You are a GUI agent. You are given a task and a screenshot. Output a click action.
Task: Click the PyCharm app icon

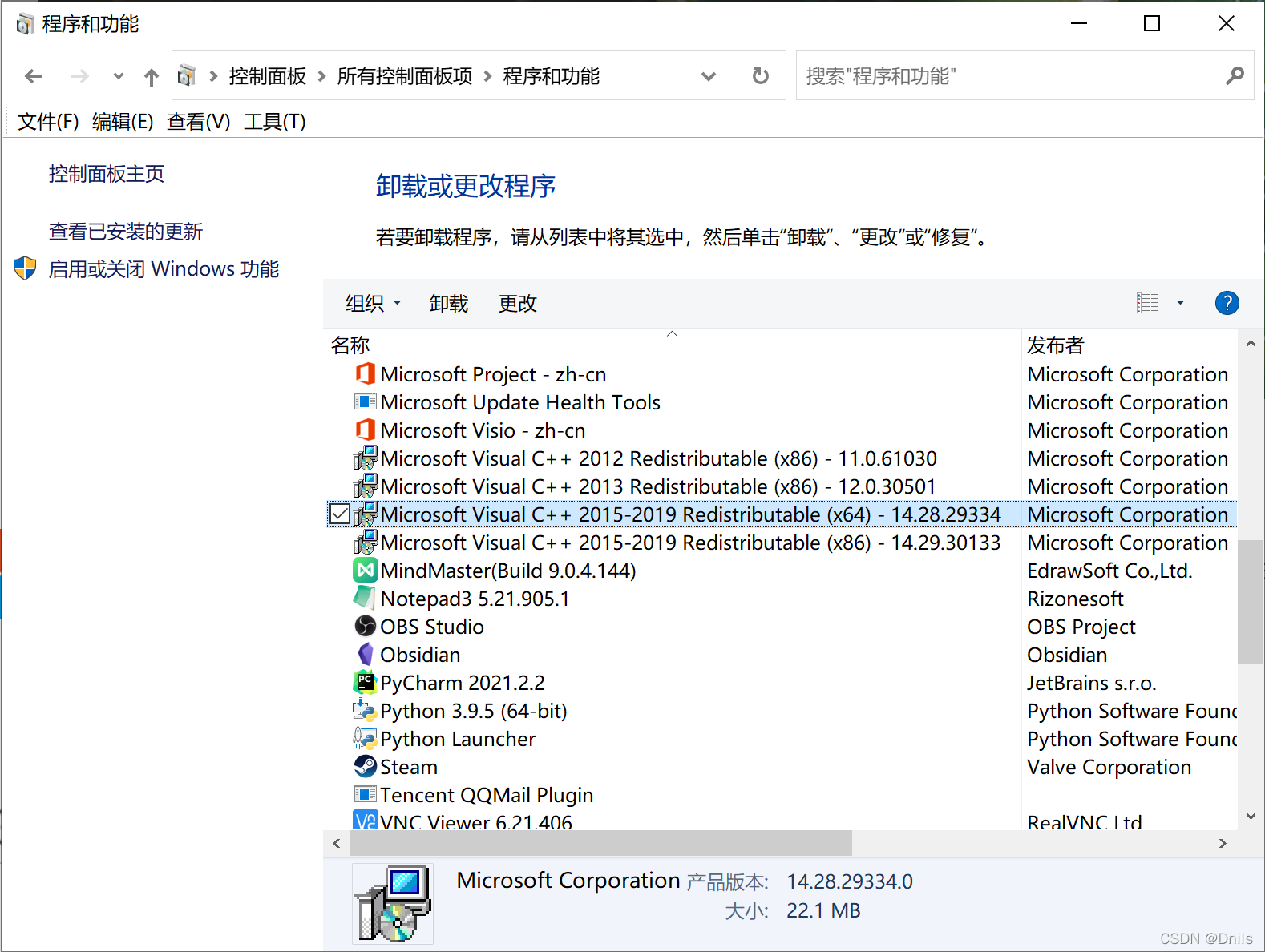pyautogui.click(x=365, y=682)
